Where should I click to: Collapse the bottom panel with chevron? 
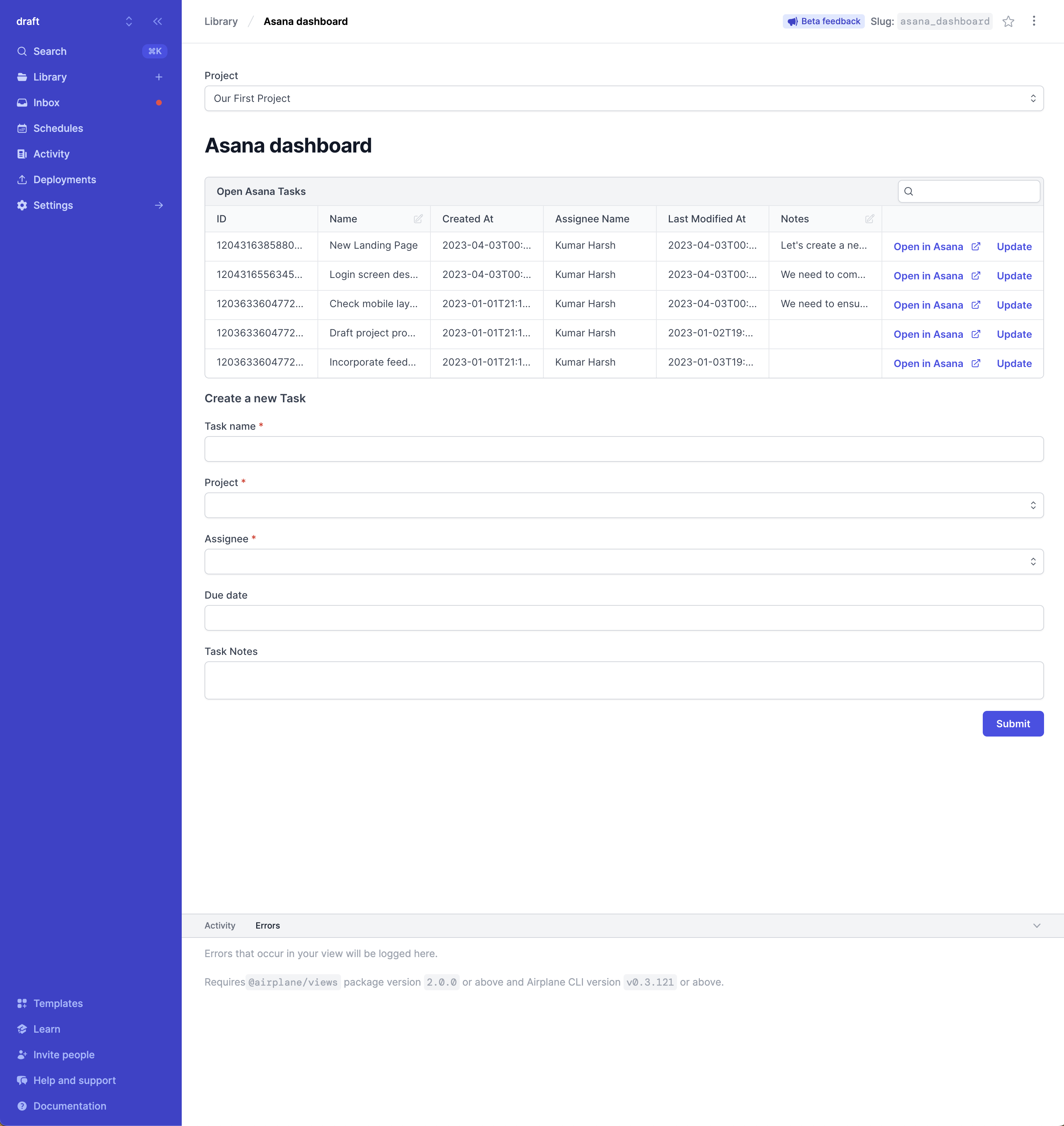coord(1036,925)
